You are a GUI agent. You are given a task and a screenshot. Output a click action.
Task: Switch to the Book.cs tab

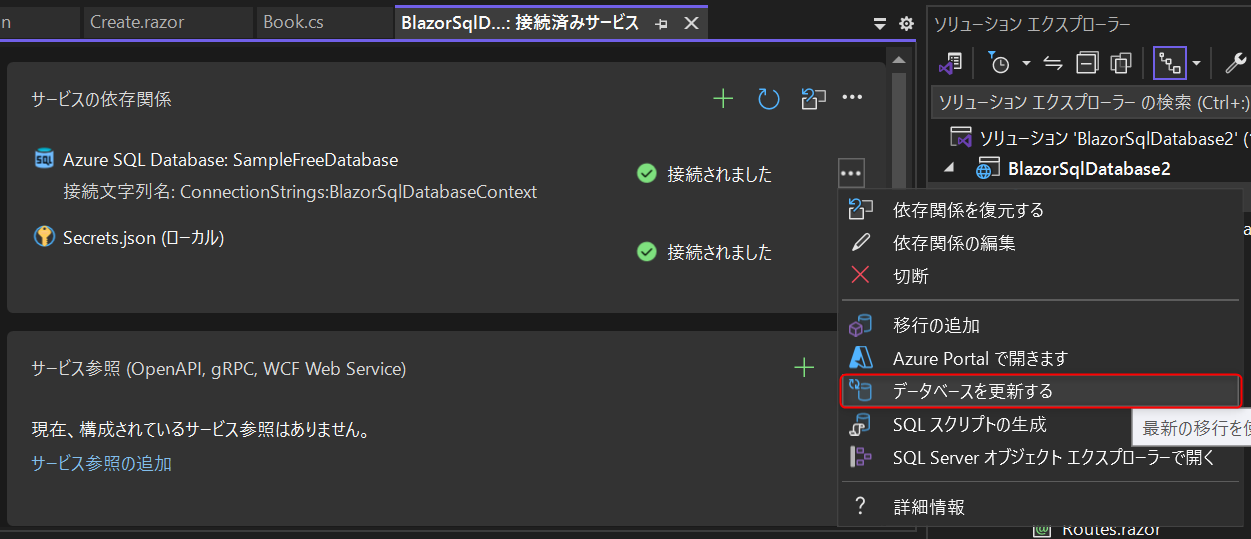(293, 22)
